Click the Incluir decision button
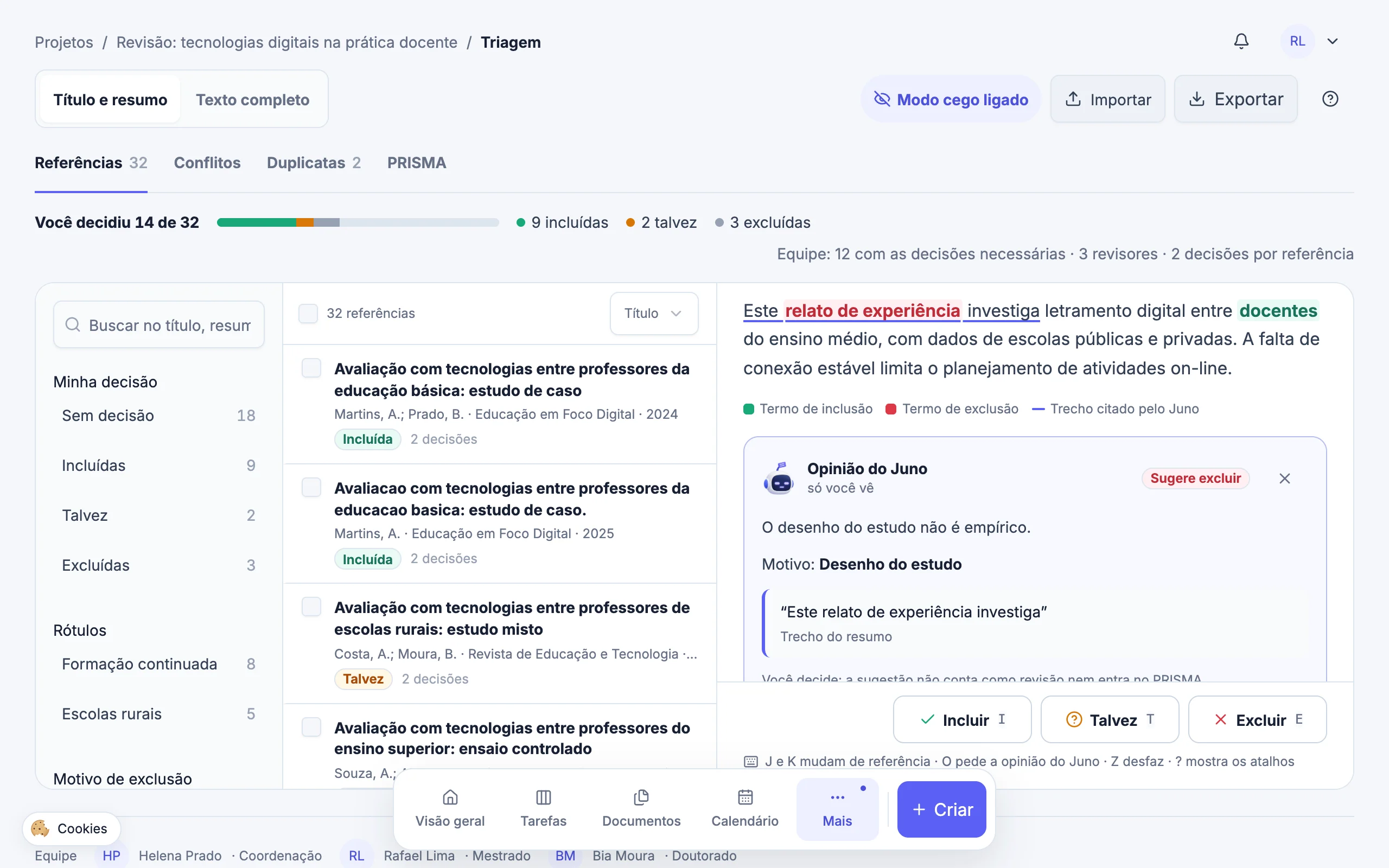 click(962, 719)
